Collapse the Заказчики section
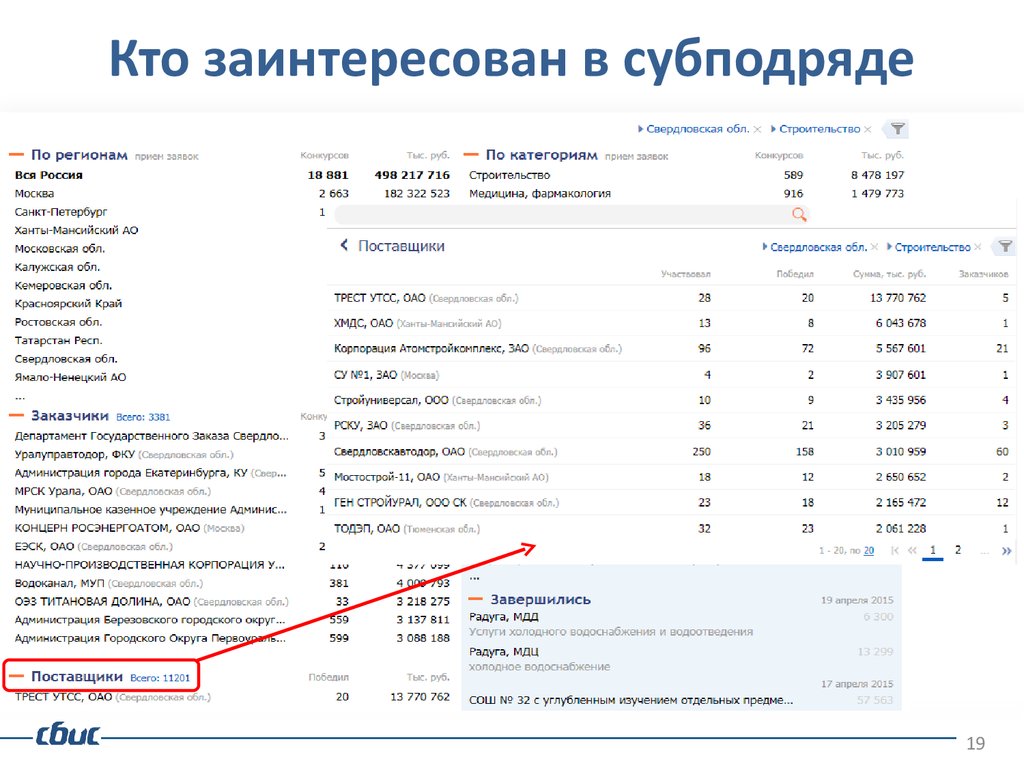The height and width of the screenshot is (768, 1024). tap(17, 414)
